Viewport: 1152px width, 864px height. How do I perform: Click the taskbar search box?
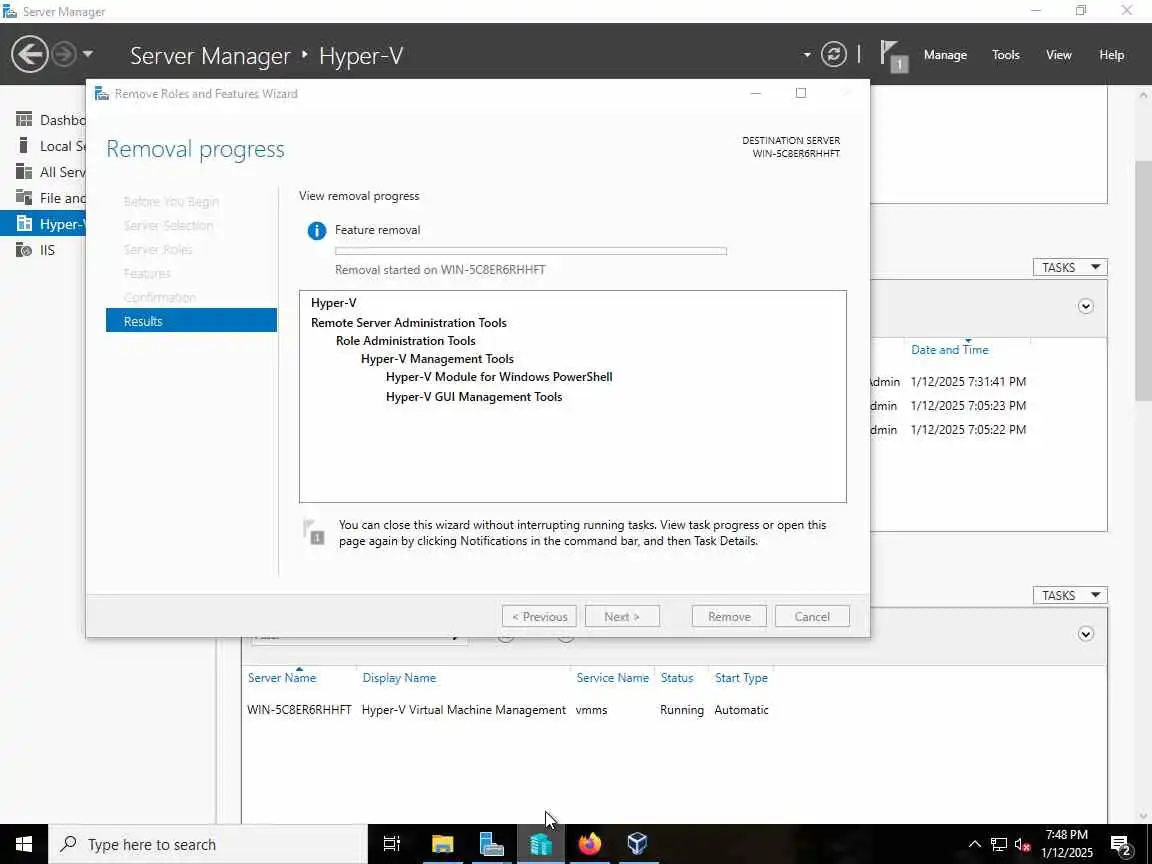(208, 844)
